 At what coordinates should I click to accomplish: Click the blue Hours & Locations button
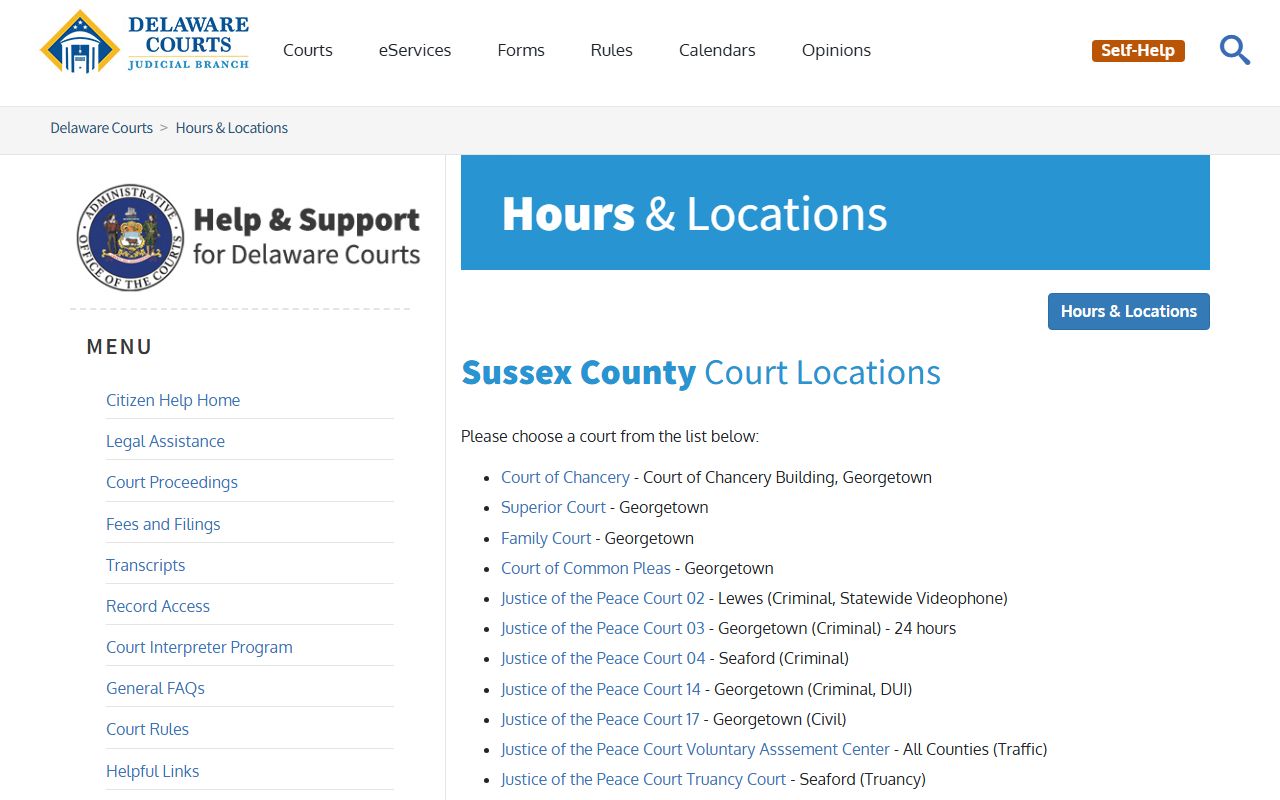tap(1129, 311)
